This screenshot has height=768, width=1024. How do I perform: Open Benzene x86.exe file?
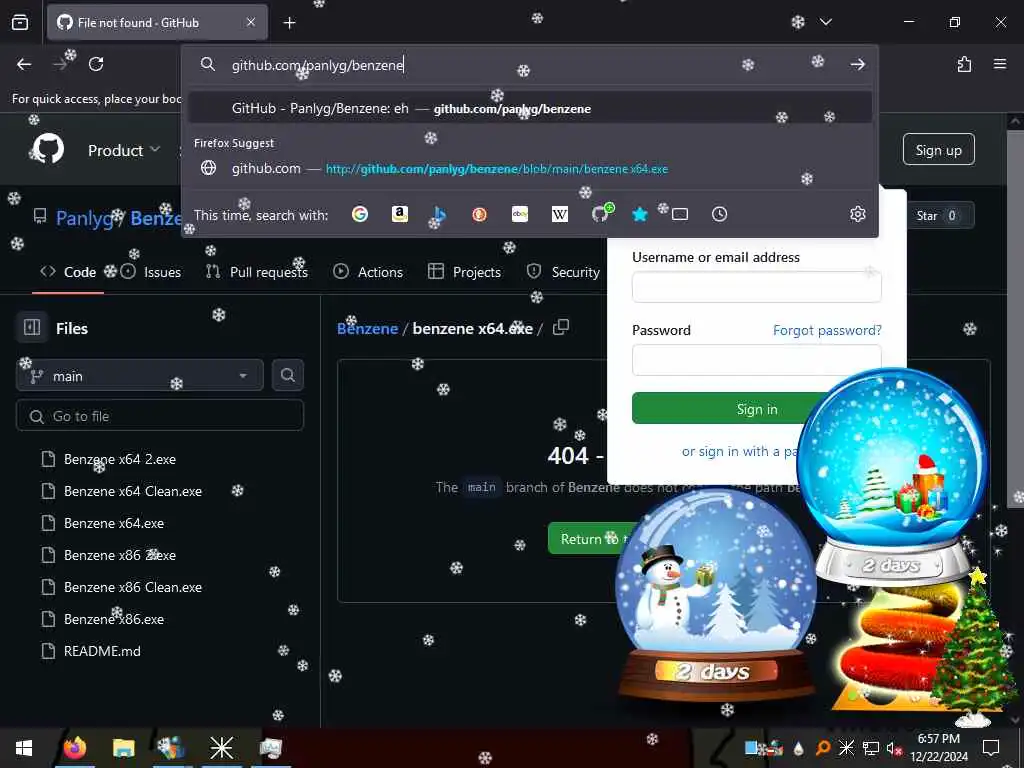pos(114,619)
